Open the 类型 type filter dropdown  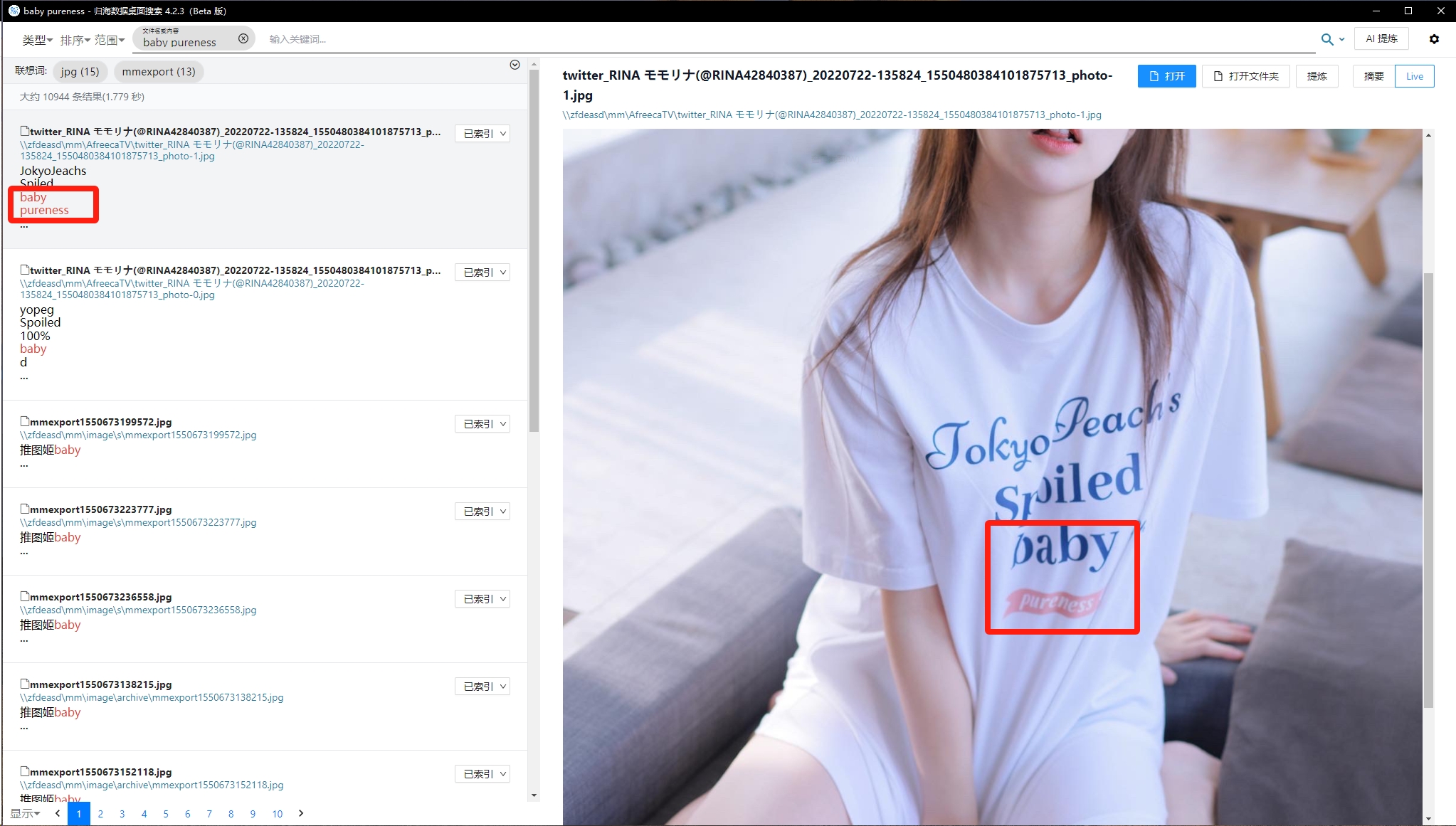(37, 40)
